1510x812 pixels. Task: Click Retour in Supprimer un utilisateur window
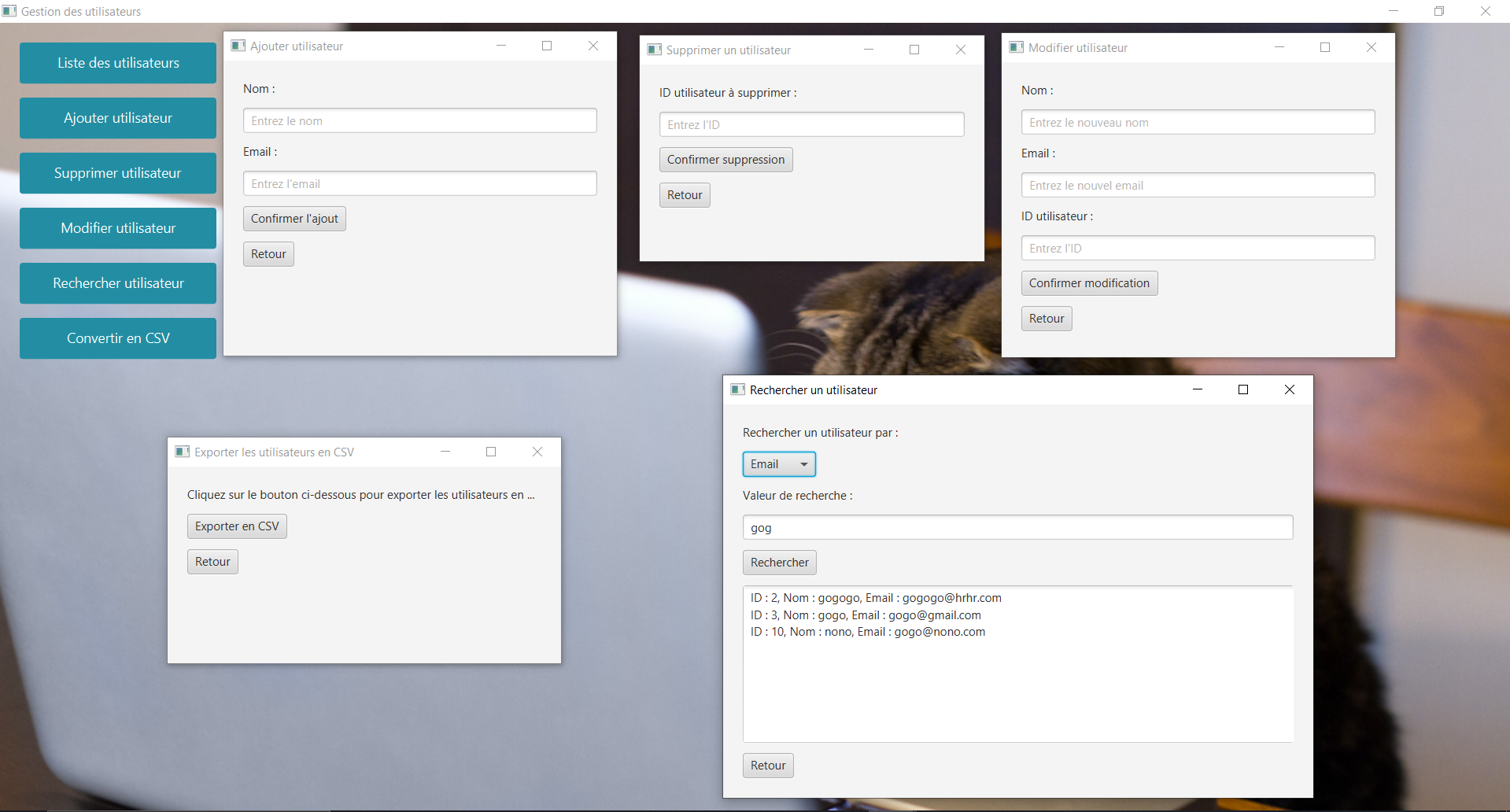coord(685,195)
